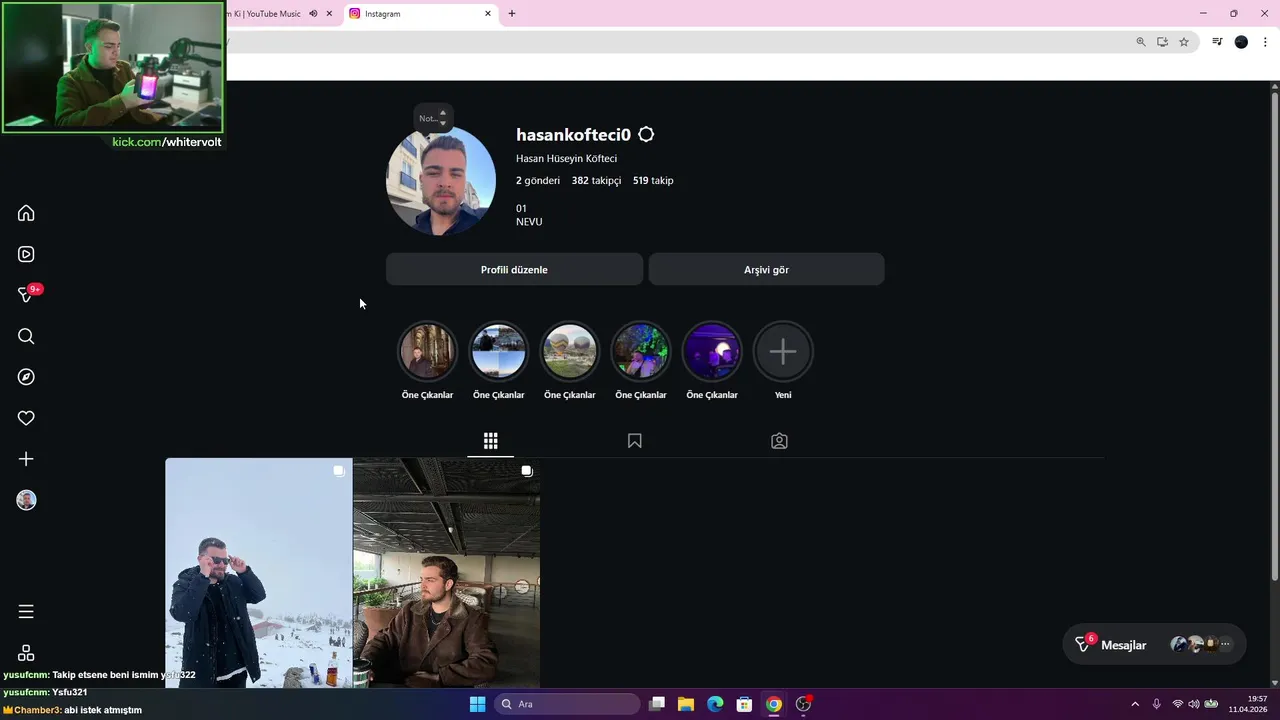Open the clock showing 19:57

click(1247, 704)
